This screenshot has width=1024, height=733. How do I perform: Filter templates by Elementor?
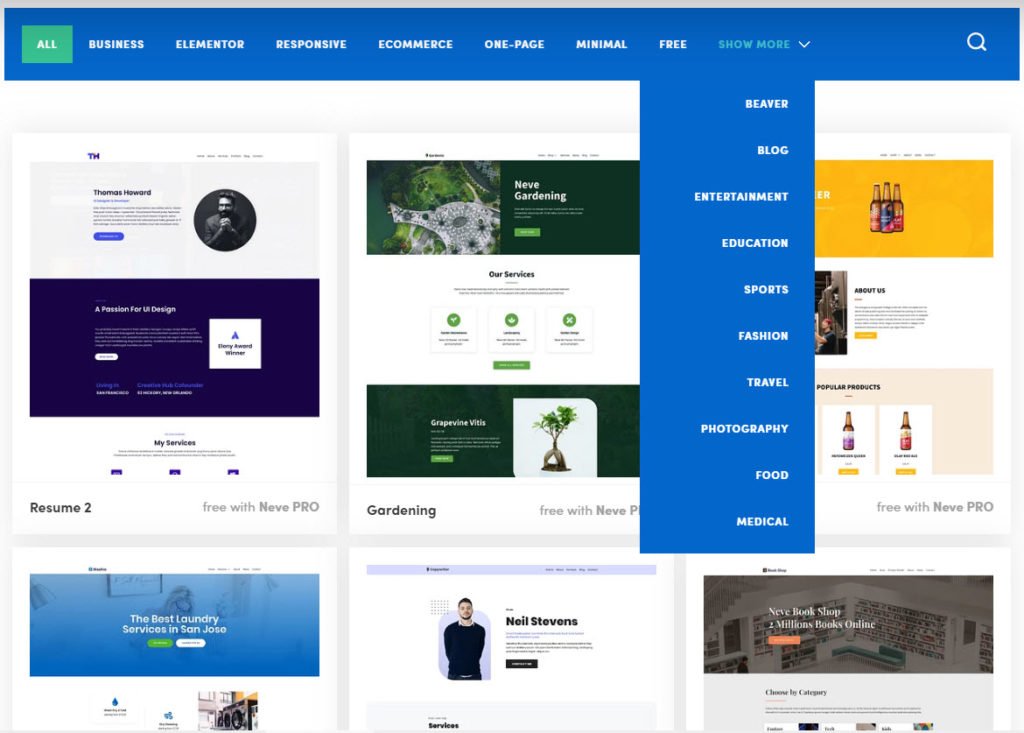(210, 44)
